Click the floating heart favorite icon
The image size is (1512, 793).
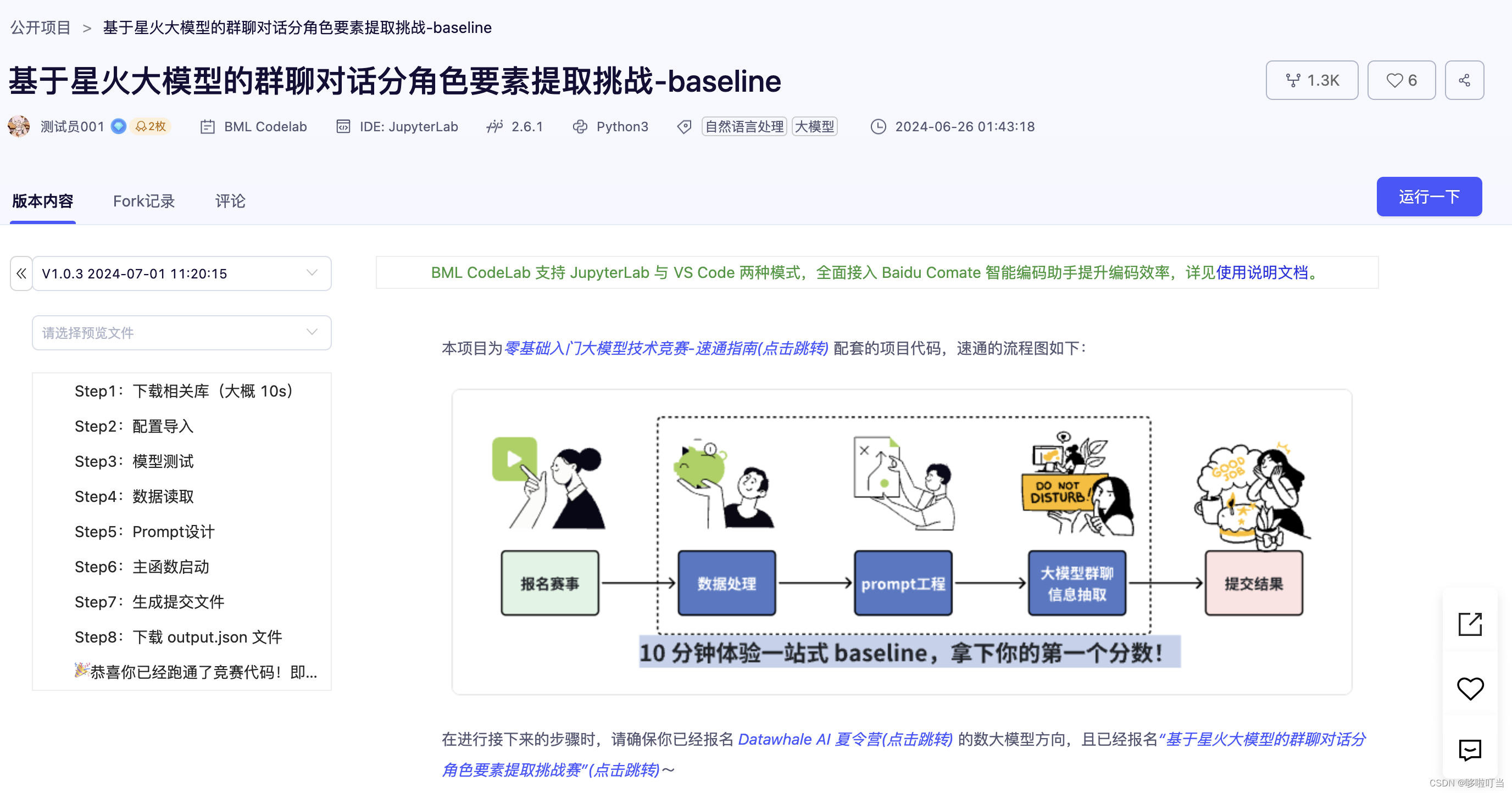tap(1469, 688)
